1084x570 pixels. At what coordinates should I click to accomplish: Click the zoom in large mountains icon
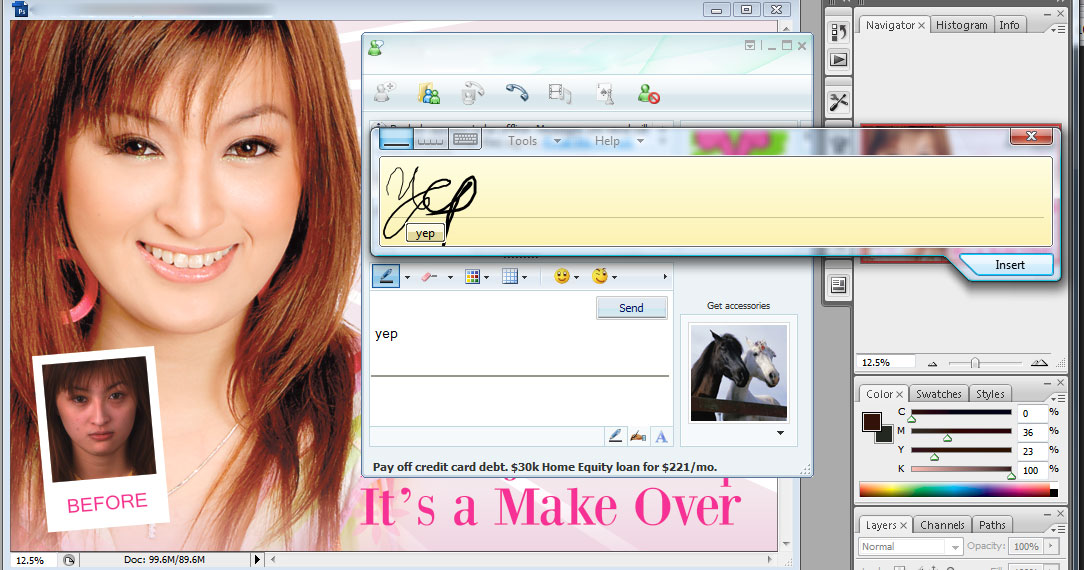(1038, 362)
